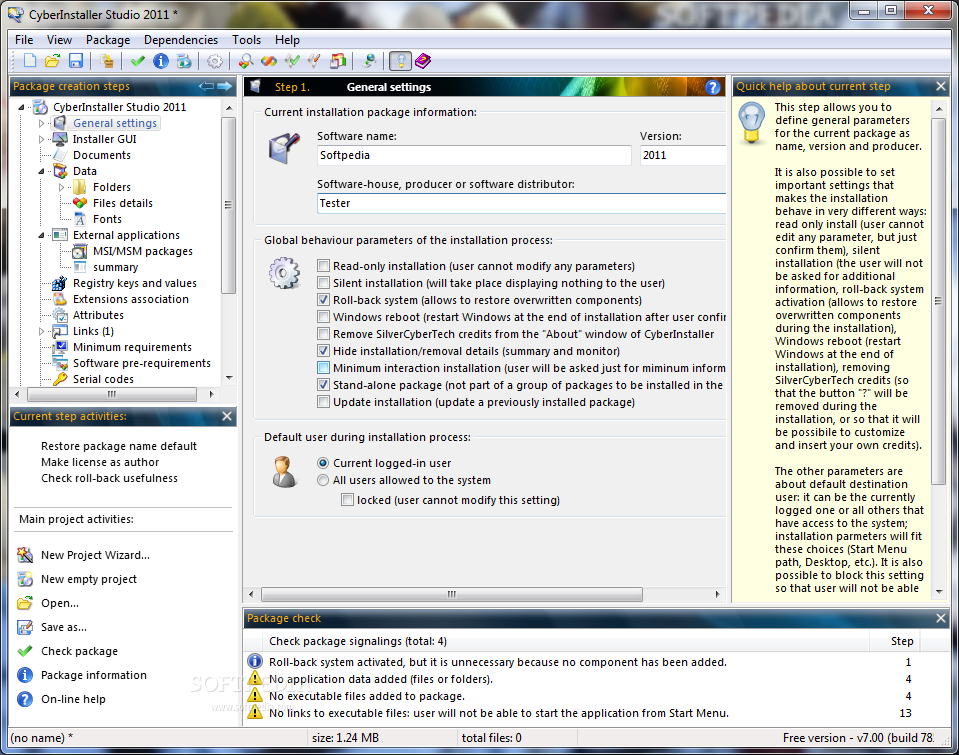
Task: Click the tools with pencil toolbar icon
Action: (314, 61)
